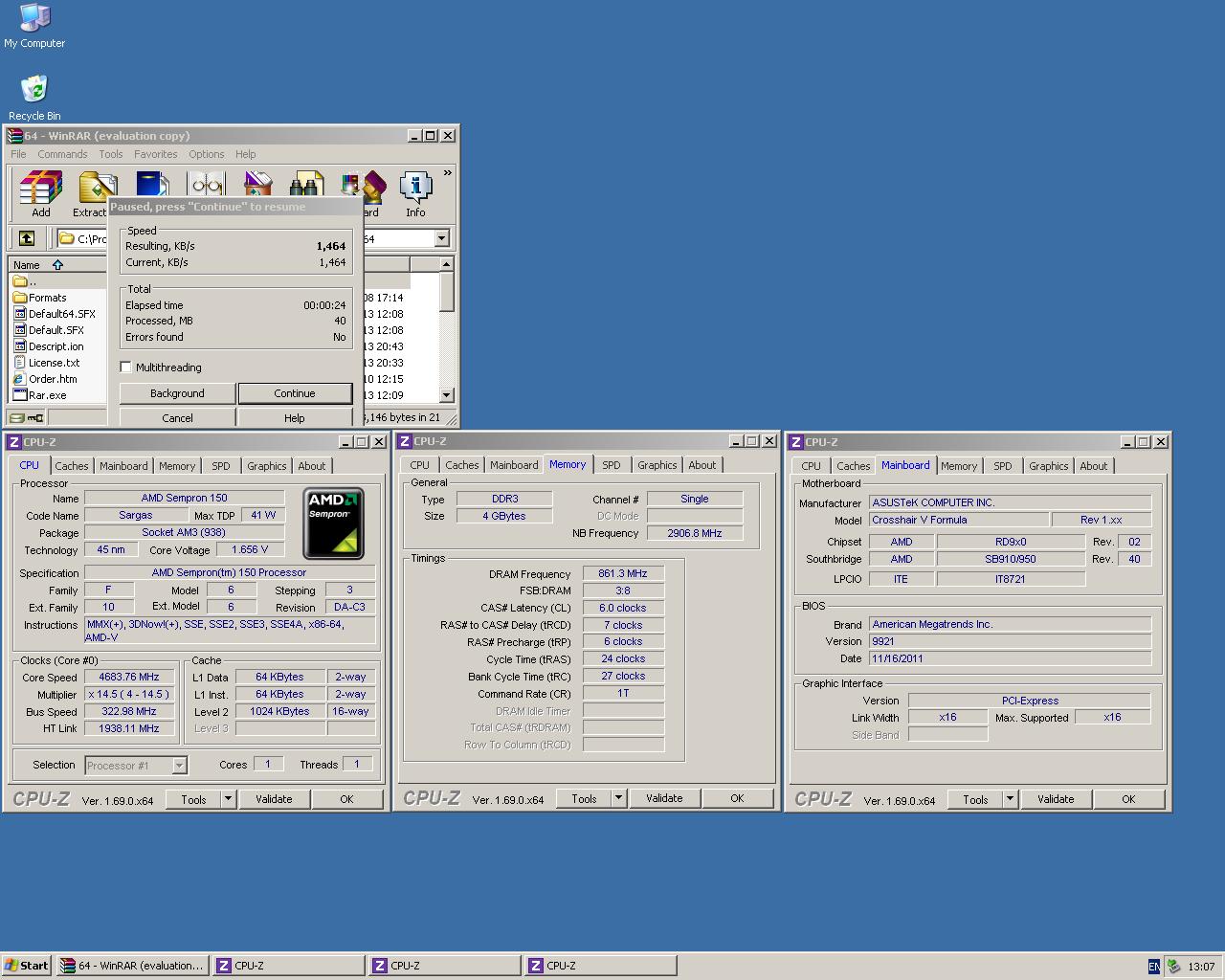
Task: Go up one folder level in WinRAR
Action: click(x=27, y=238)
